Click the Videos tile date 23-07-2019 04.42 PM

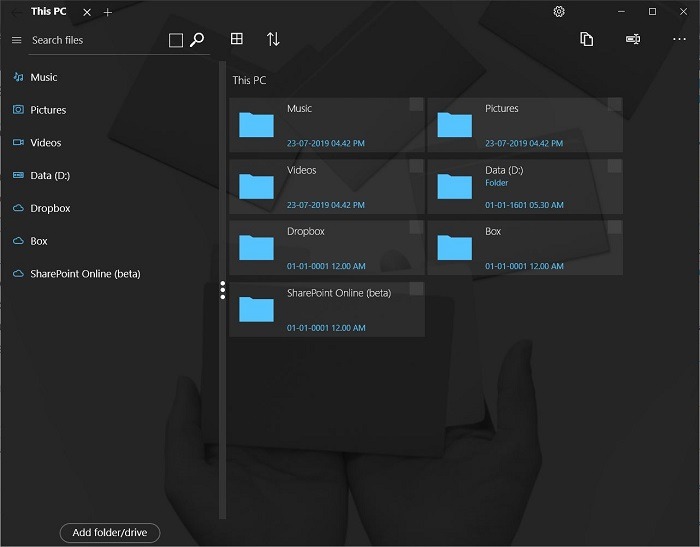(x=325, y=205)
